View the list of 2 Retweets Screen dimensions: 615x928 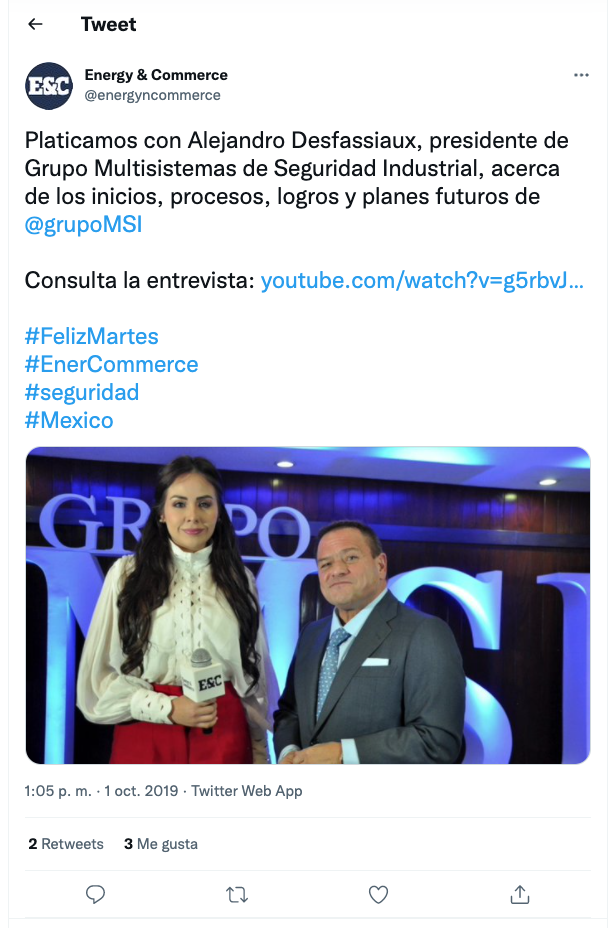point(66,844)
